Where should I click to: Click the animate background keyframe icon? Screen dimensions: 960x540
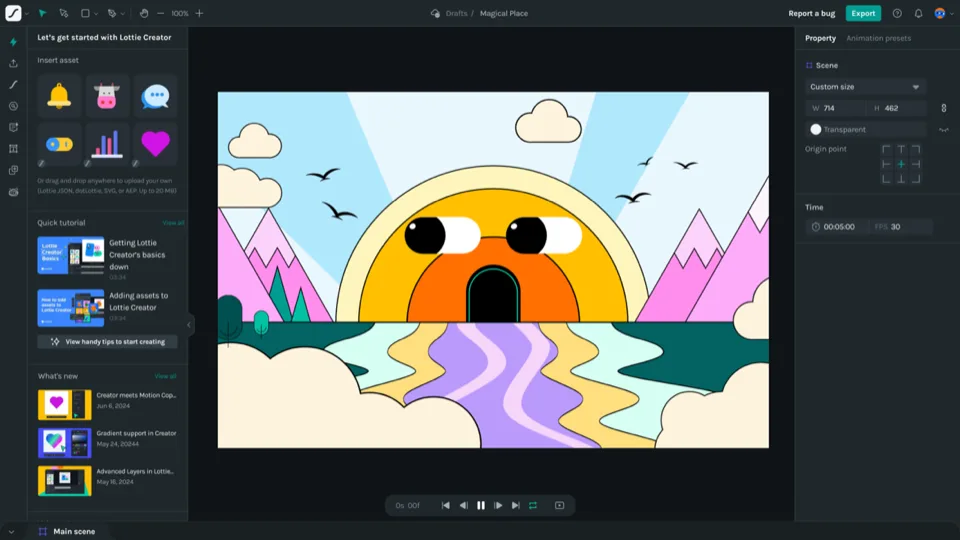[943, 130]
